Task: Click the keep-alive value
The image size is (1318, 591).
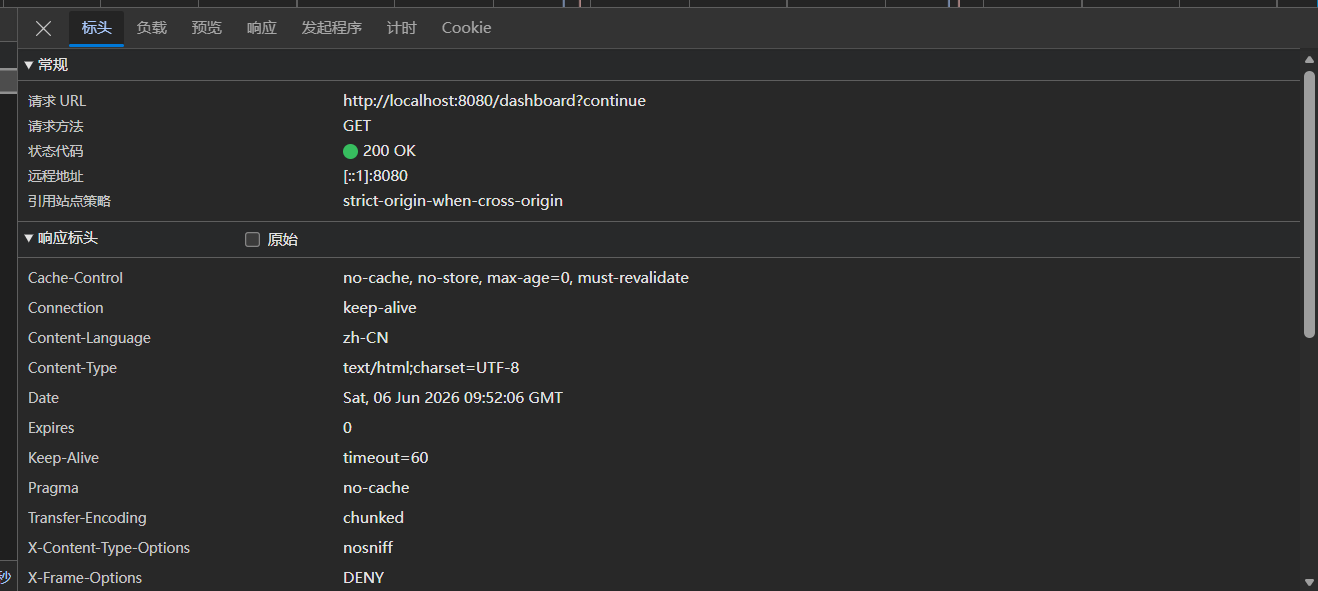Action: click(380, 308)
